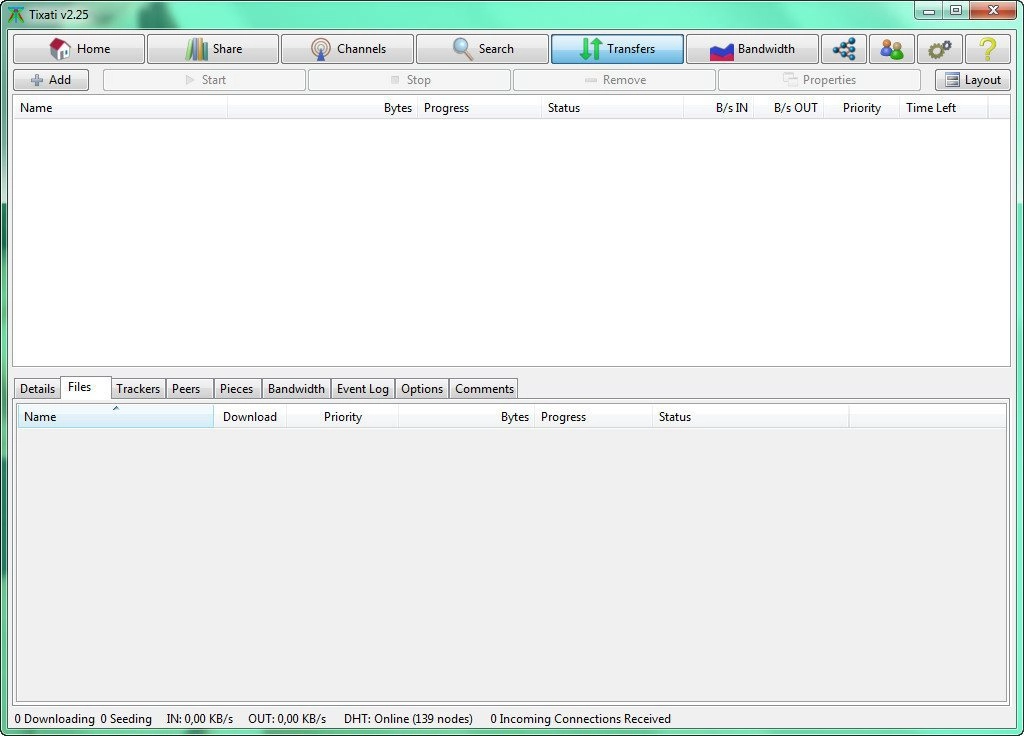
Task: Select the Transfers section button
Action: click(617, 49)
